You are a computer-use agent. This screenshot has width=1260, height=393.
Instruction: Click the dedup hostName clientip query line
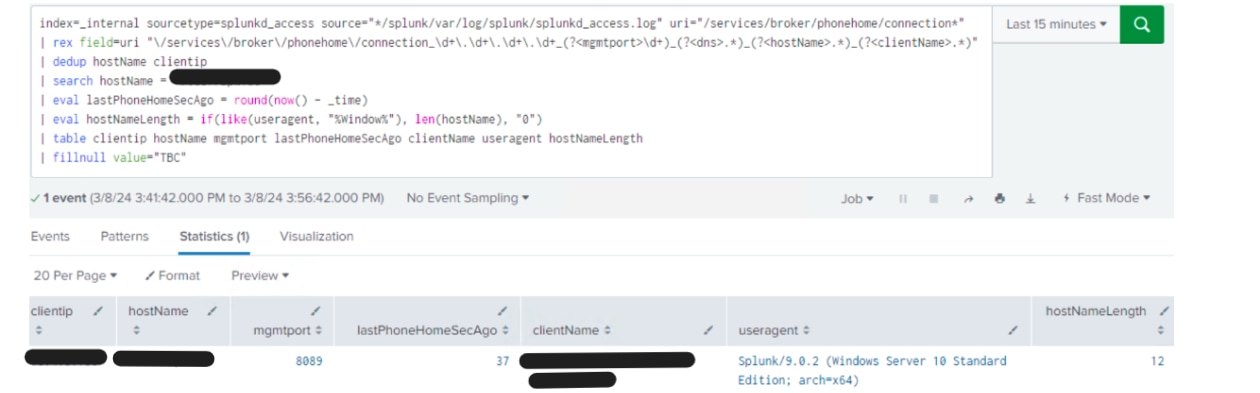124,61
